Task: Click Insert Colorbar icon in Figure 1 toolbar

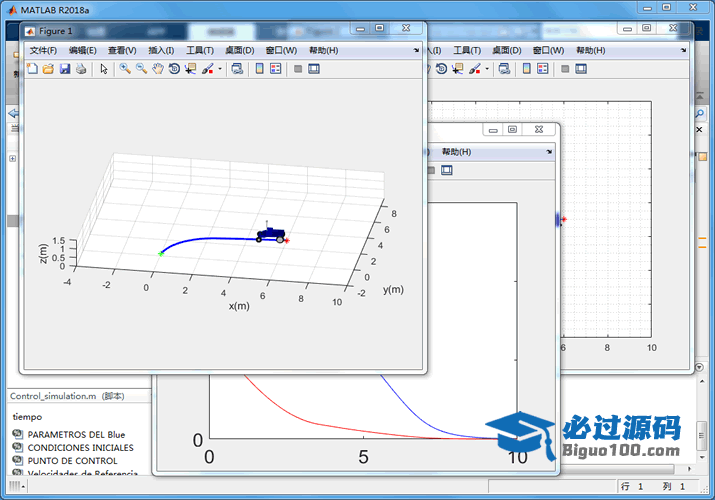Action: point(259,69)
